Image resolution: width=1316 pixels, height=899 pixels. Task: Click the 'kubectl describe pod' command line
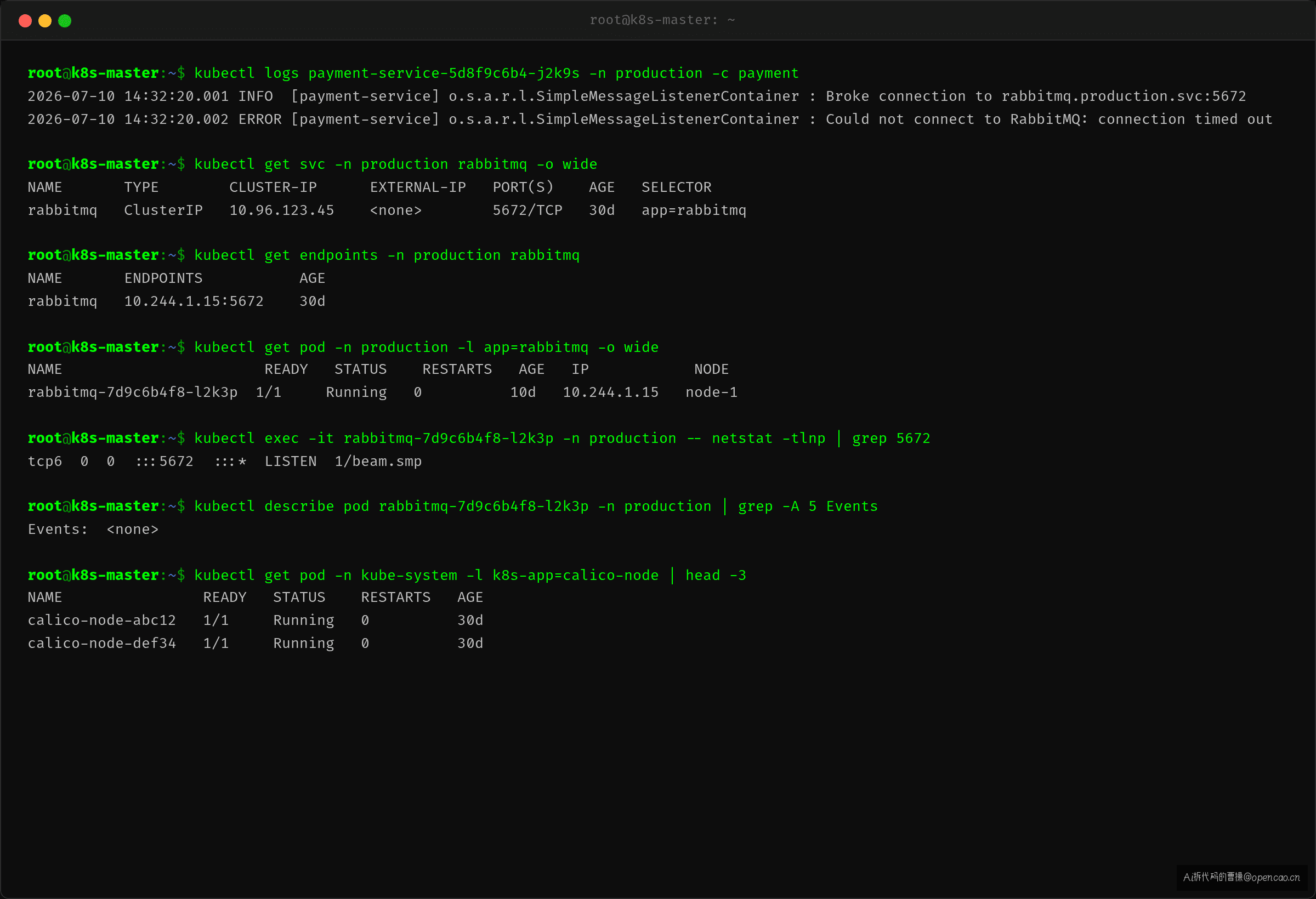coord(536,506)
